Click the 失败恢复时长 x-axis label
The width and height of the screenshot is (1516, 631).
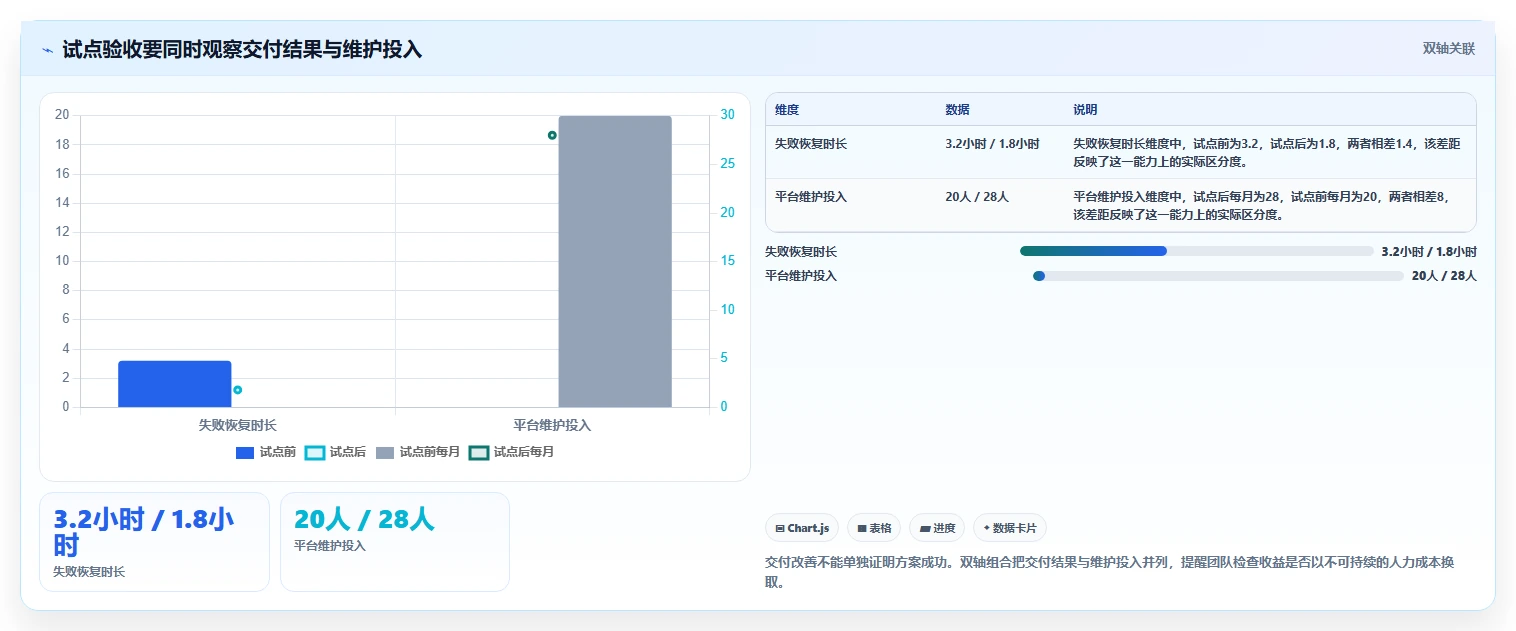pyautogui.click(x=238, y=425)
